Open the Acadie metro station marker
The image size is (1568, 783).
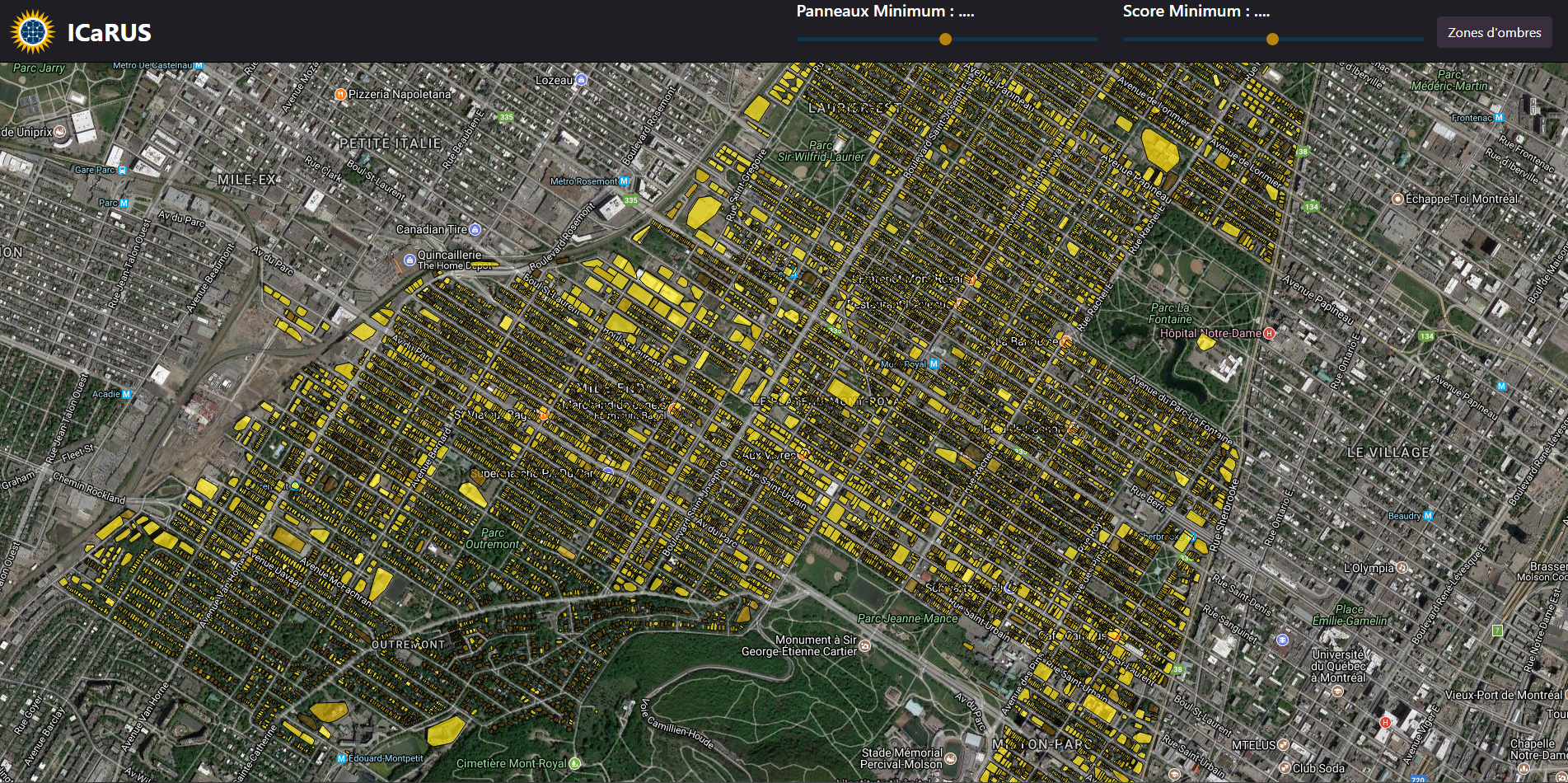point(126,394)
